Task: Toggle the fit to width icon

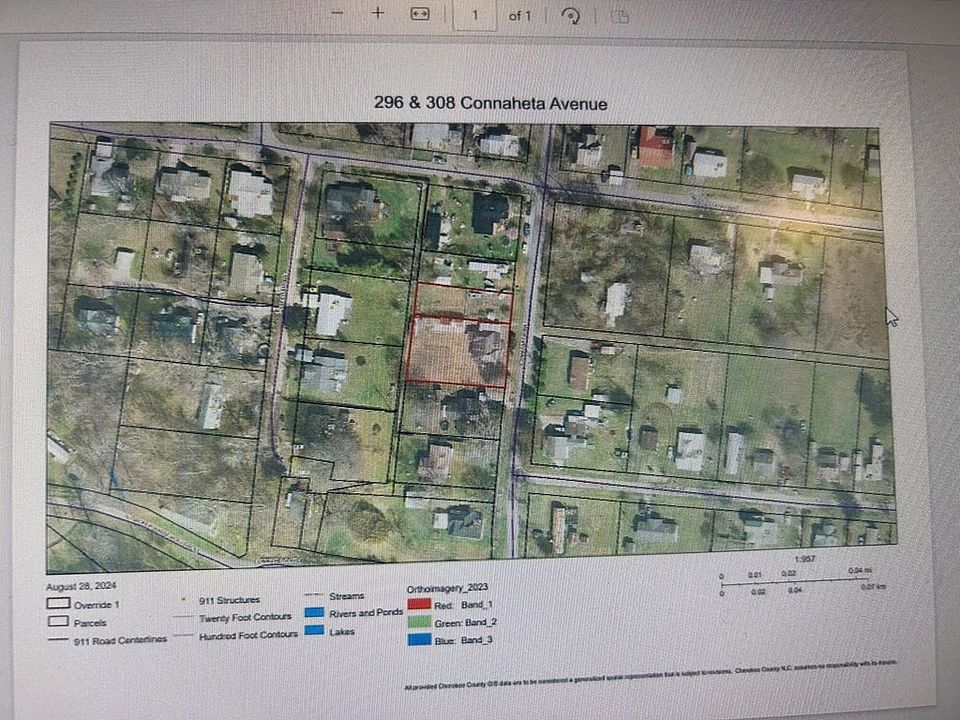Action: click(420, 14)
